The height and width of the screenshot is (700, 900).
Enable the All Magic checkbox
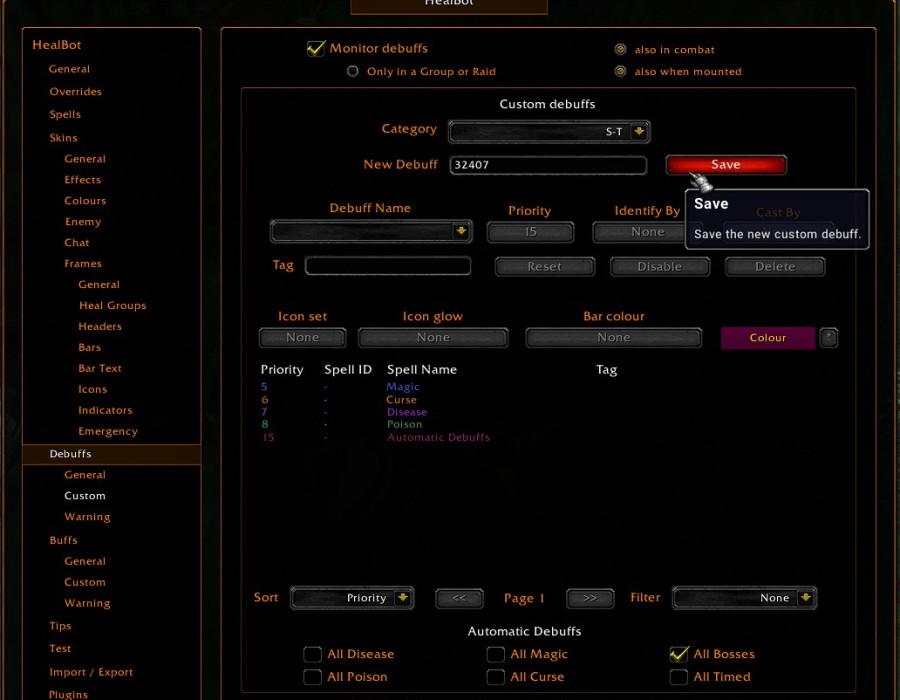pos(495,654)
